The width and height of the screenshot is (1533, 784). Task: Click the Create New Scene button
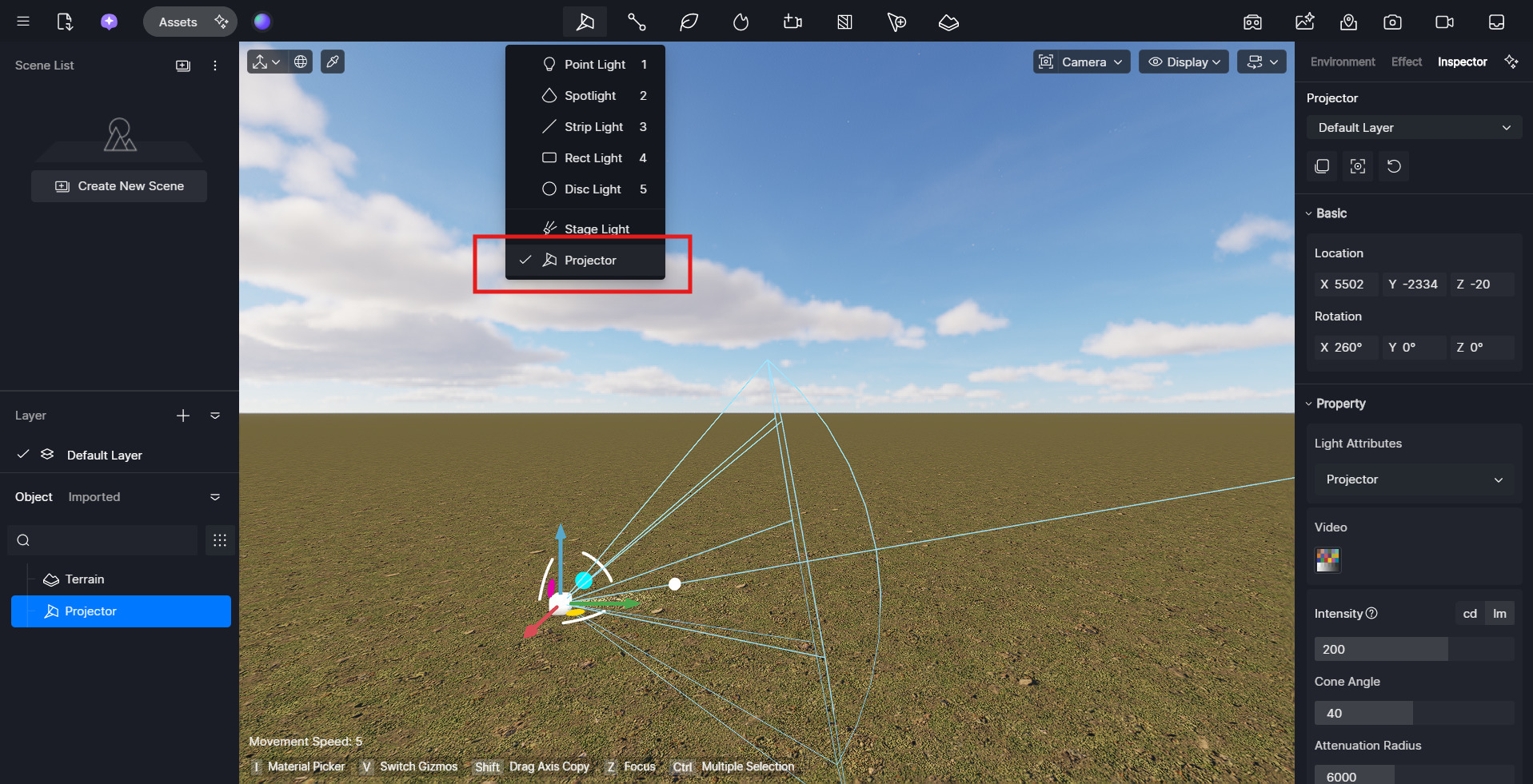pos(119,186)
